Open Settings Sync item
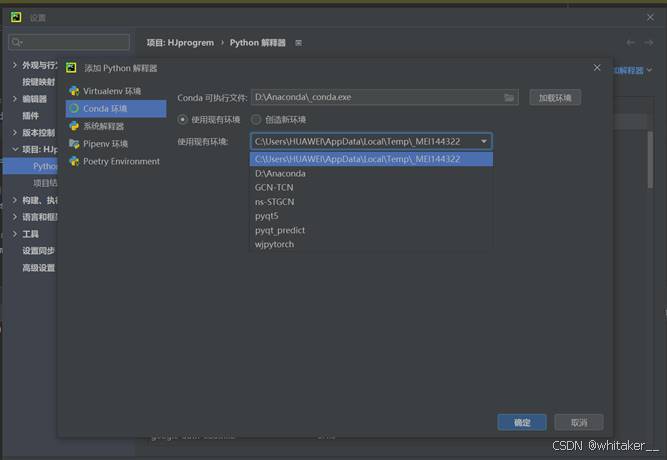Screen dimensions: 667x460 tap(38, 251)
